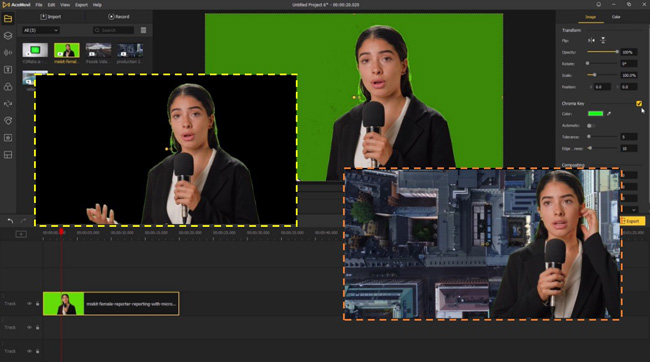650x362 pixels.
Task: Adjust the Tolerance slider
Action: pyautogui.click(x=602, y=136)
